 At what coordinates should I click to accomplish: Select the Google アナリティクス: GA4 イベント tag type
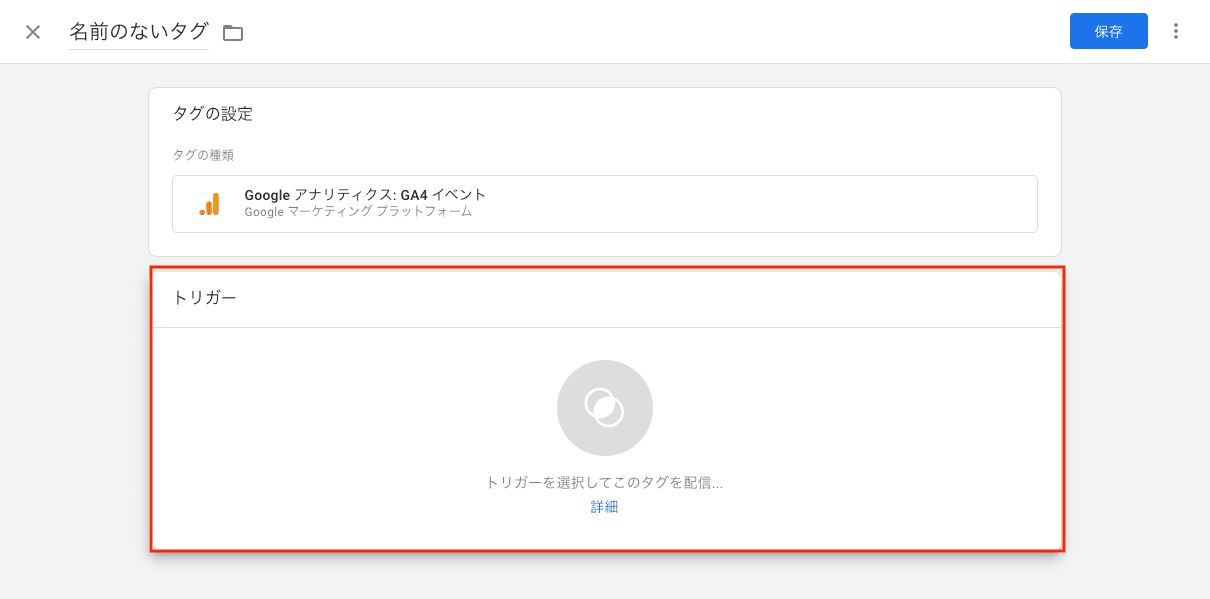click(604, 204)
